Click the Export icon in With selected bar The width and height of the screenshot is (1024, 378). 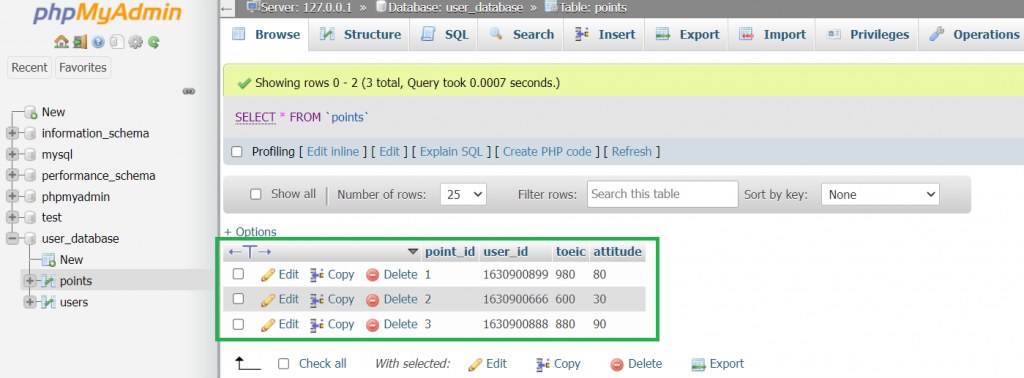click(x=699, y=364)
